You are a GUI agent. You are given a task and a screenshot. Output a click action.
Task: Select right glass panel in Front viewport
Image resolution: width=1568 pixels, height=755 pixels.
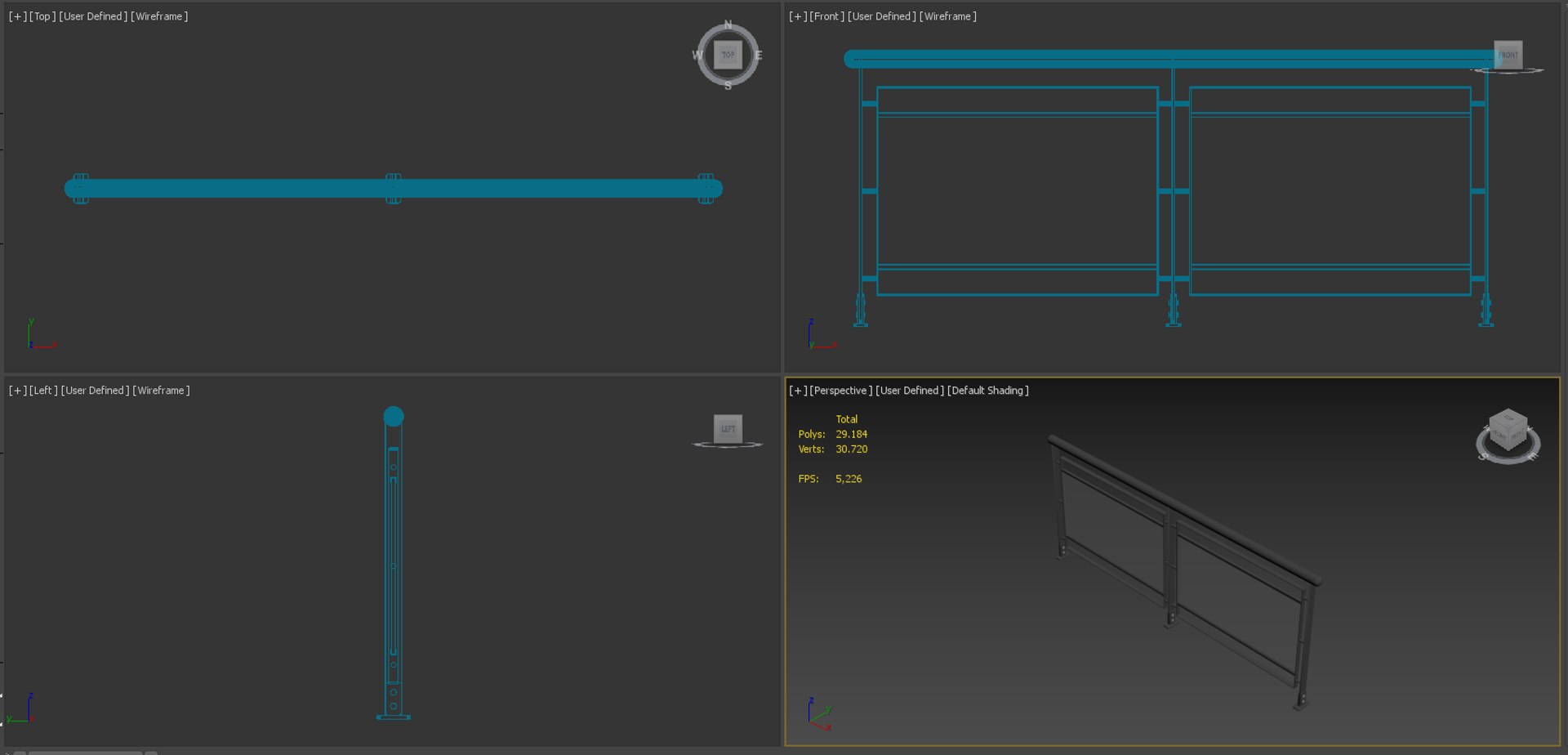pos(1330,190)
